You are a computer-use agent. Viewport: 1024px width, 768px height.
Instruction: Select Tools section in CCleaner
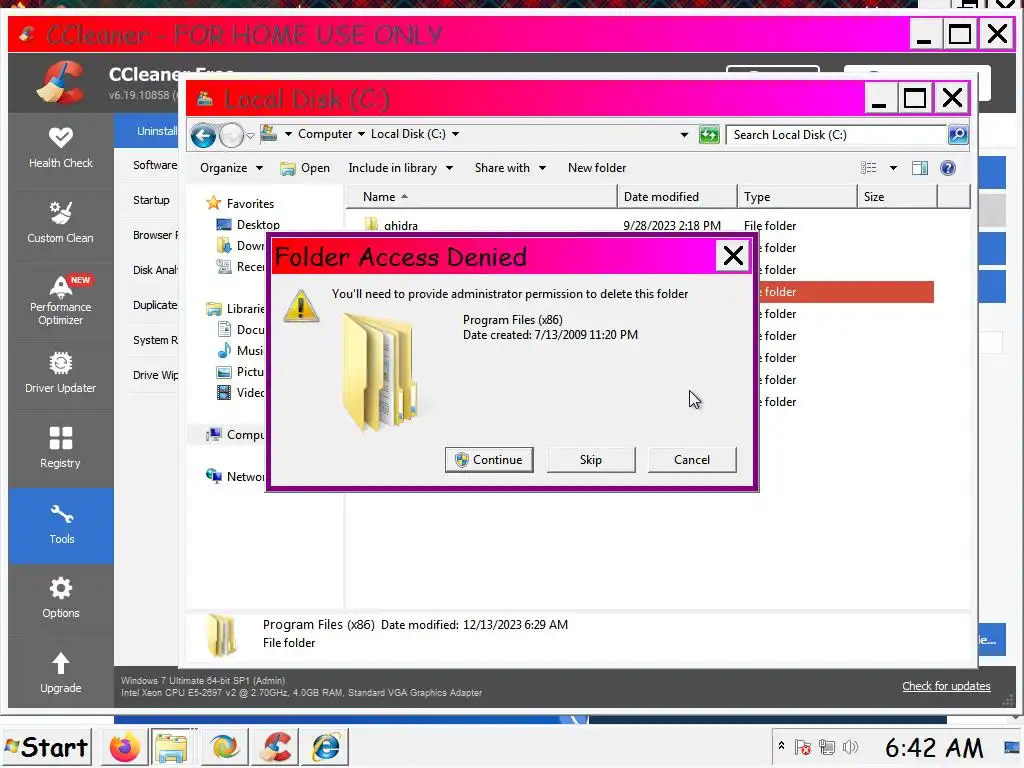[61, 525]
